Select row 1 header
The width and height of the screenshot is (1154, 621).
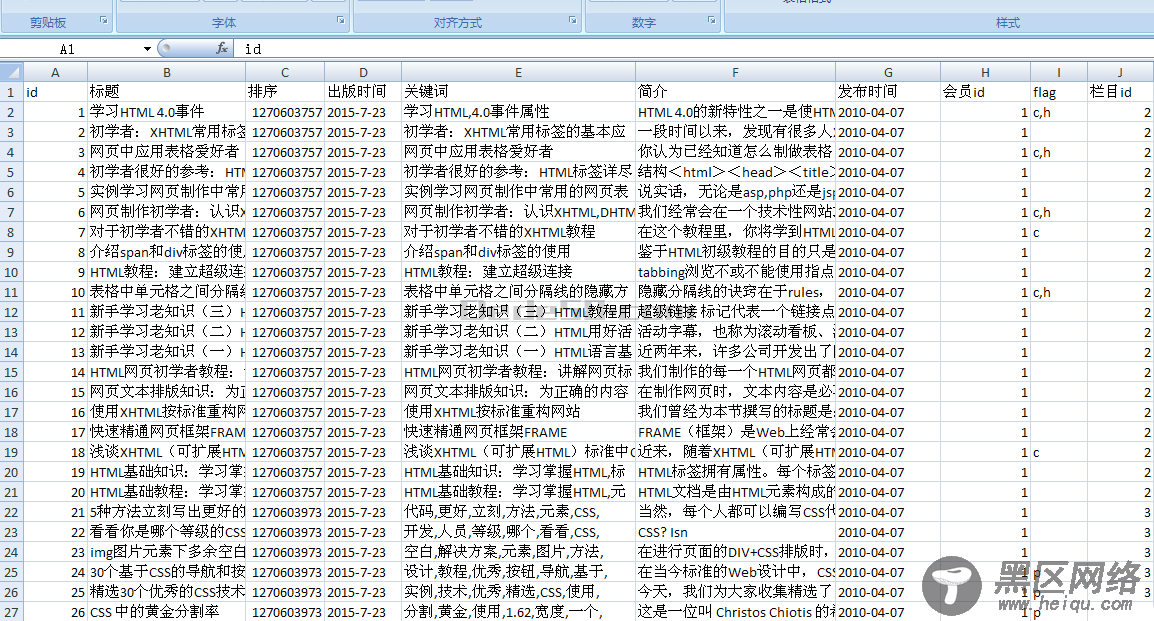12,92
